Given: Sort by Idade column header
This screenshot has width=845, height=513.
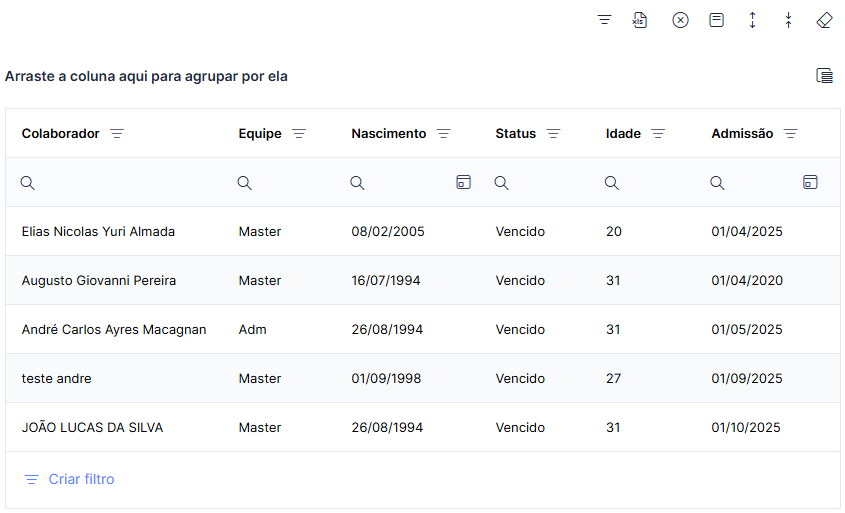Looking at the screenshot, I should click(x=623, y=134).
